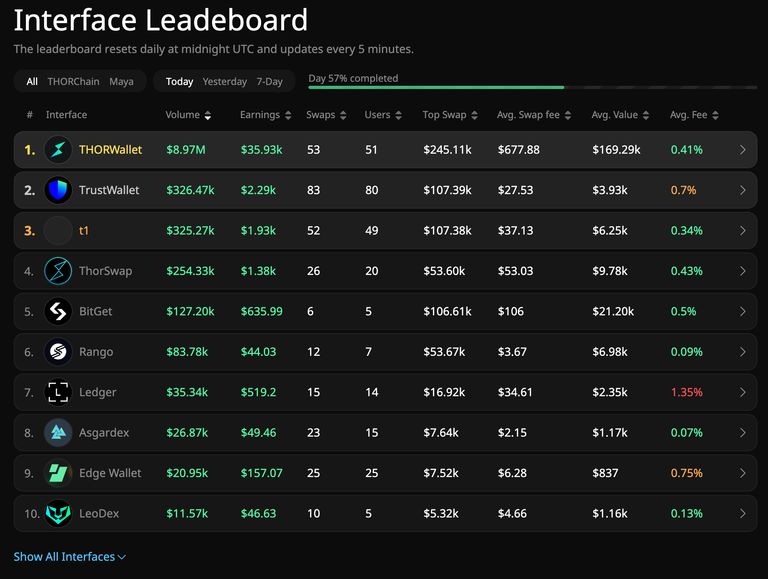This screenshot has width=768, height=579.
Task: Sort by Swaps using its sort arrows
Action: click(343, 115)
